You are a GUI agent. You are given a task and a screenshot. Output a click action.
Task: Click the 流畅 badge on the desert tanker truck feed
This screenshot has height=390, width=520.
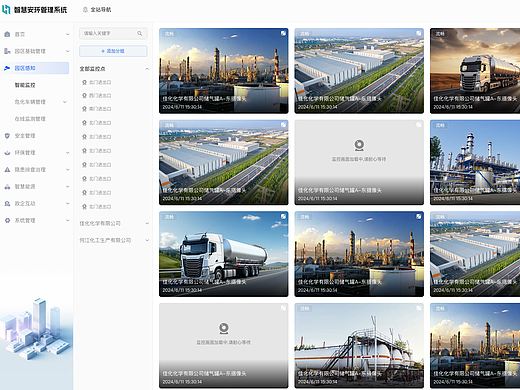pyautogui.click(x=440, y=34)
